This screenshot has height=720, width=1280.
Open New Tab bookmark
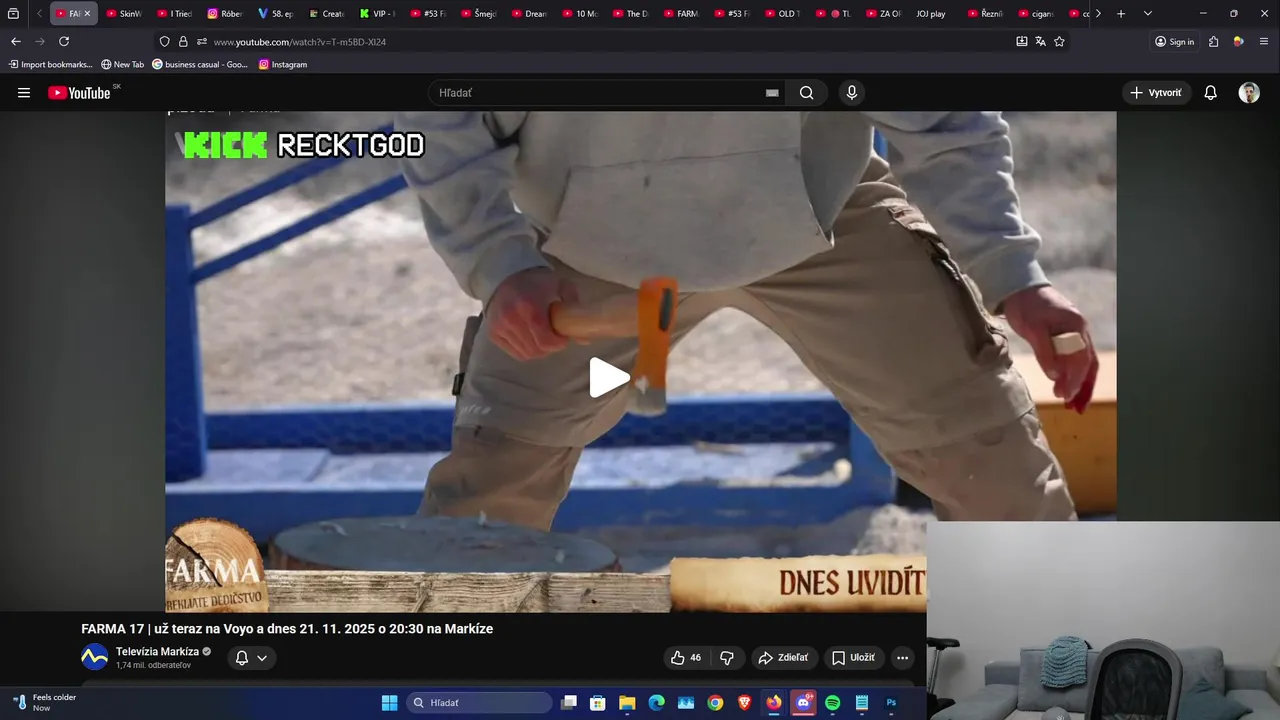click(x=122, y=64)
